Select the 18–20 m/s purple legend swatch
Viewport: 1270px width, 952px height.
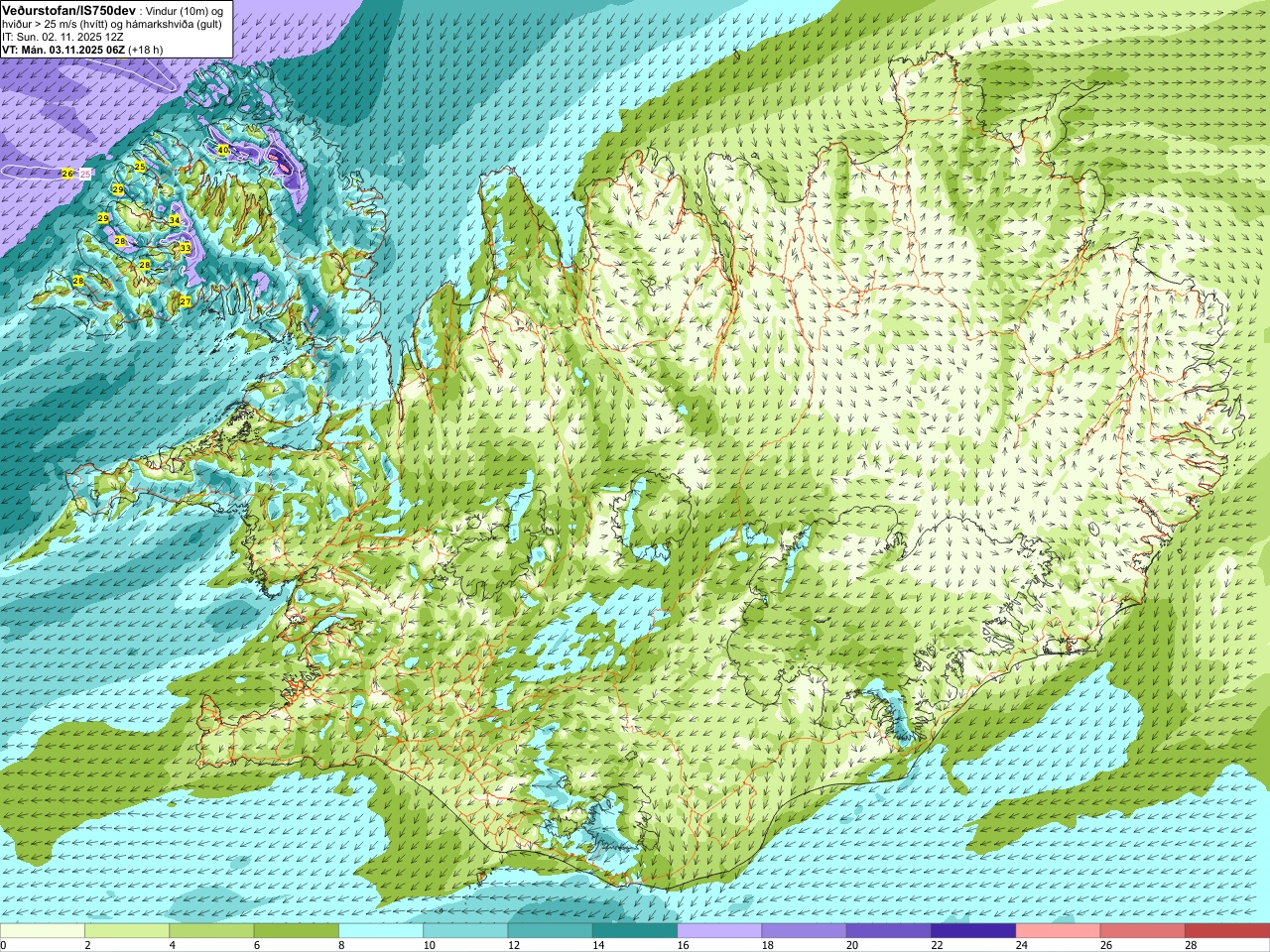click(x=804, y=931)
